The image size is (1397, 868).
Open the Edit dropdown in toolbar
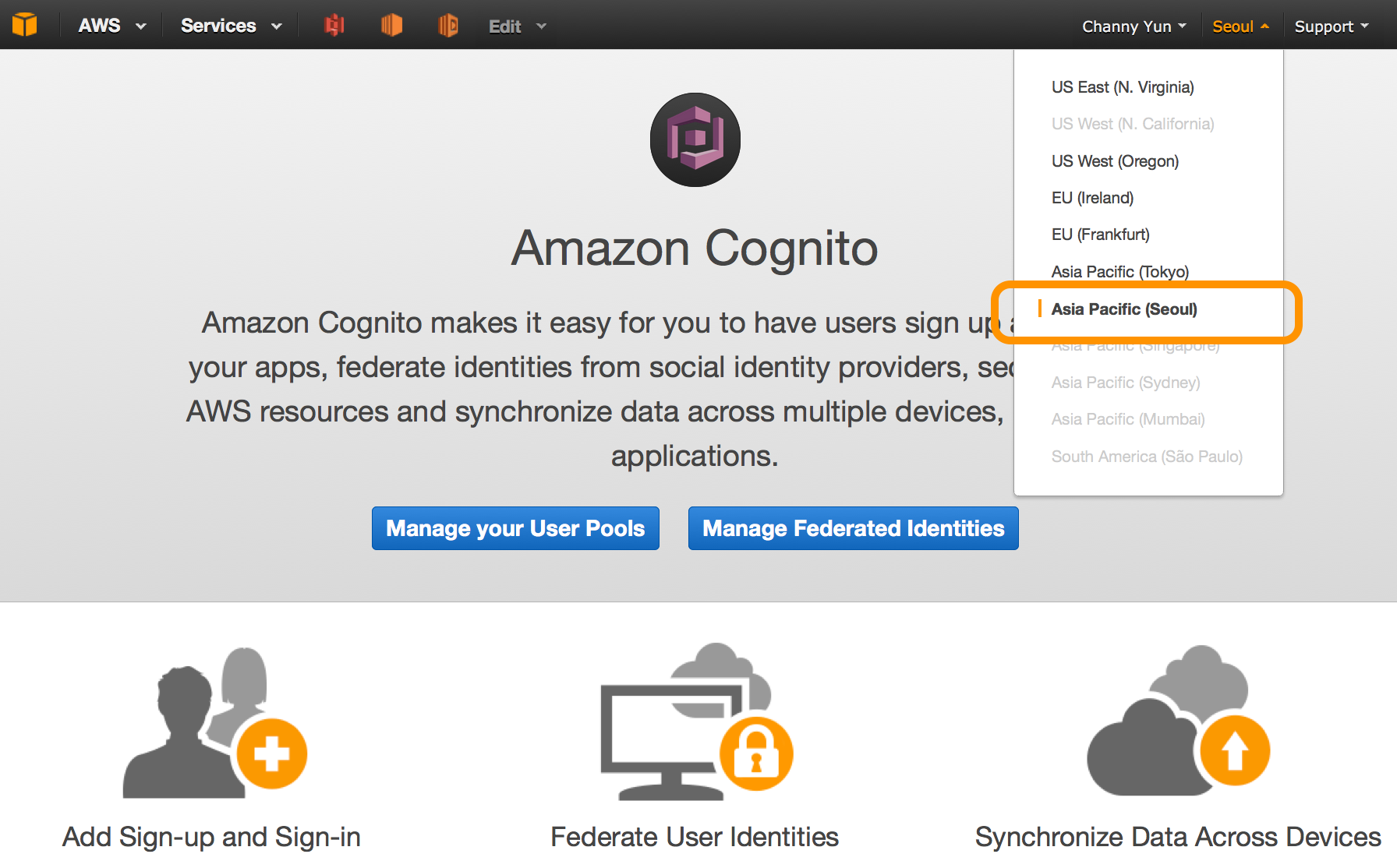pos(518,26)
